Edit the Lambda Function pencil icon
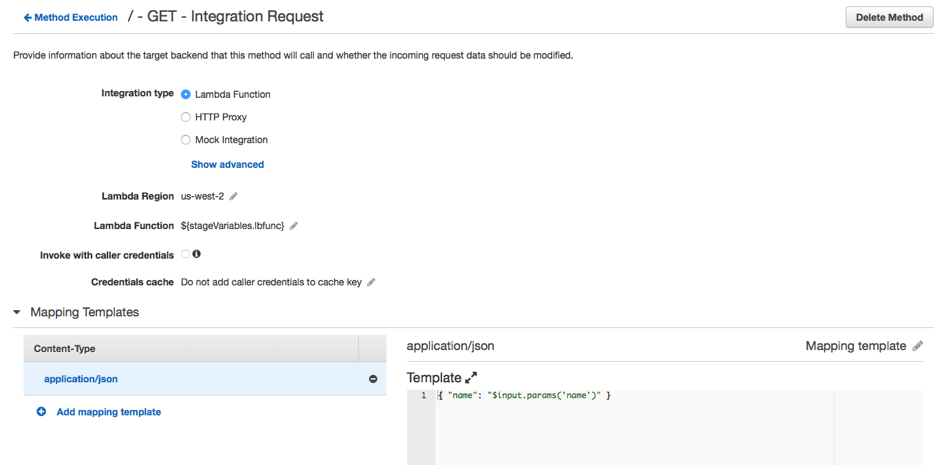This screenshot has width=940, height=465. tap(294, 226)
